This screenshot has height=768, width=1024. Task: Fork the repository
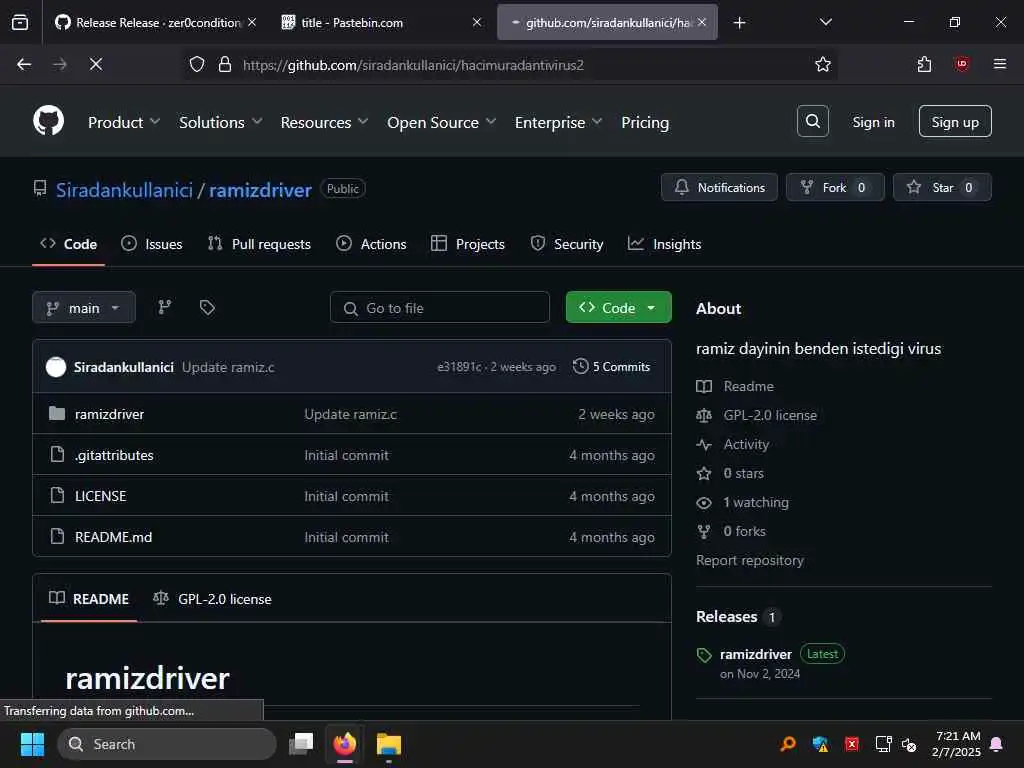coord(835,187)
